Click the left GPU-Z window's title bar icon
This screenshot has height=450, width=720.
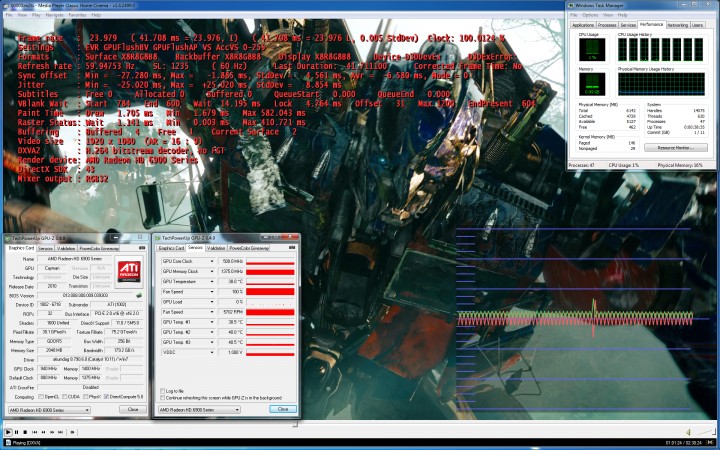[x=8, y=238]
